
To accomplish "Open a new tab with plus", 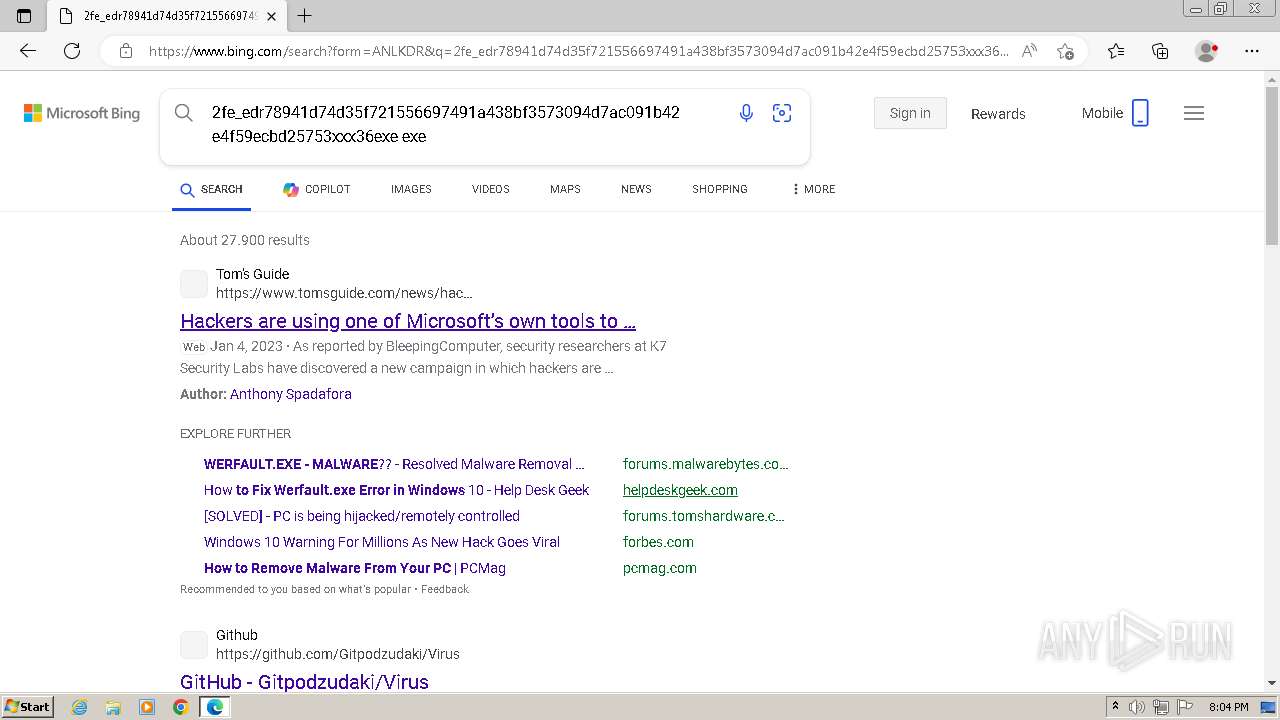I will coord(305,16).
